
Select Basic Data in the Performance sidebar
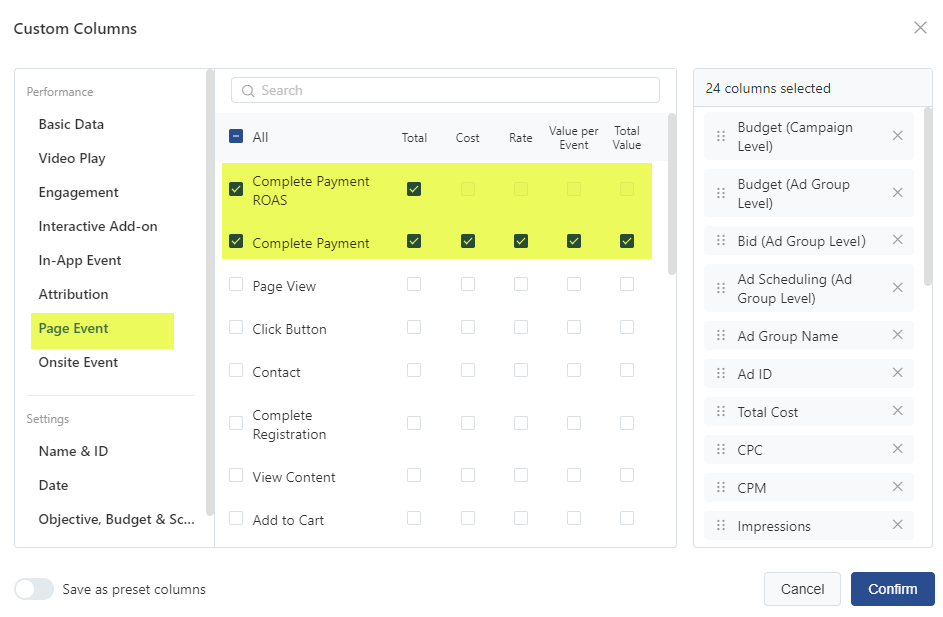click(x=69, y=124)
